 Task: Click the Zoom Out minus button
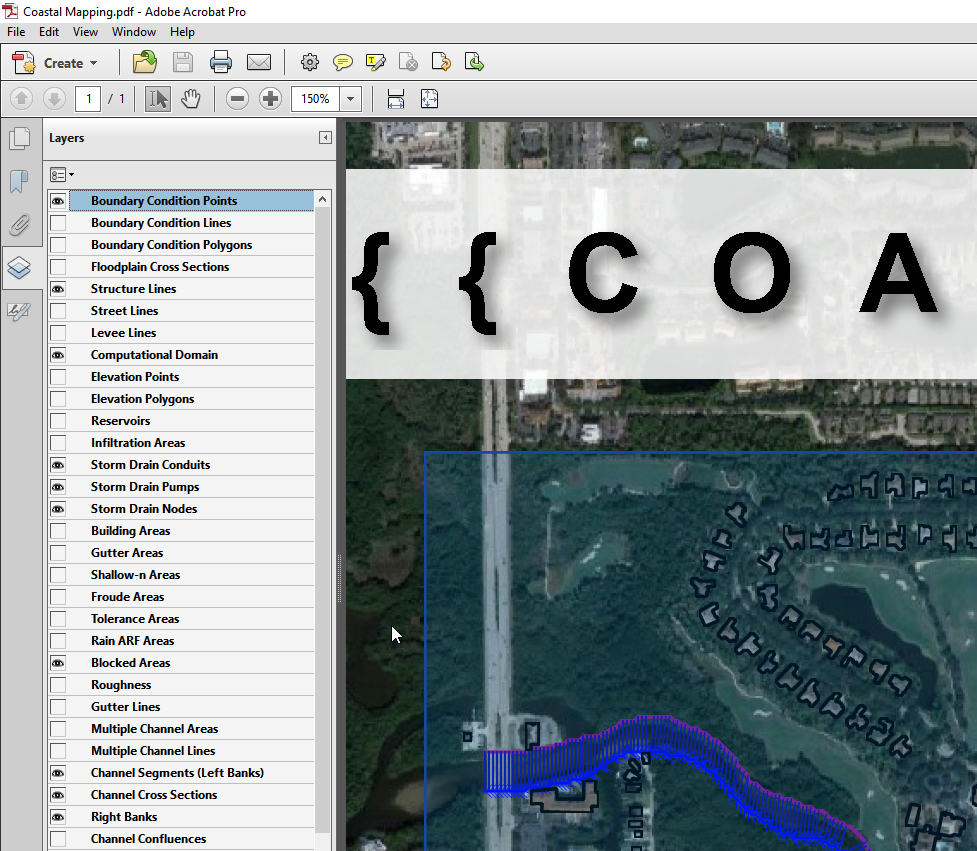click(237, 99)
